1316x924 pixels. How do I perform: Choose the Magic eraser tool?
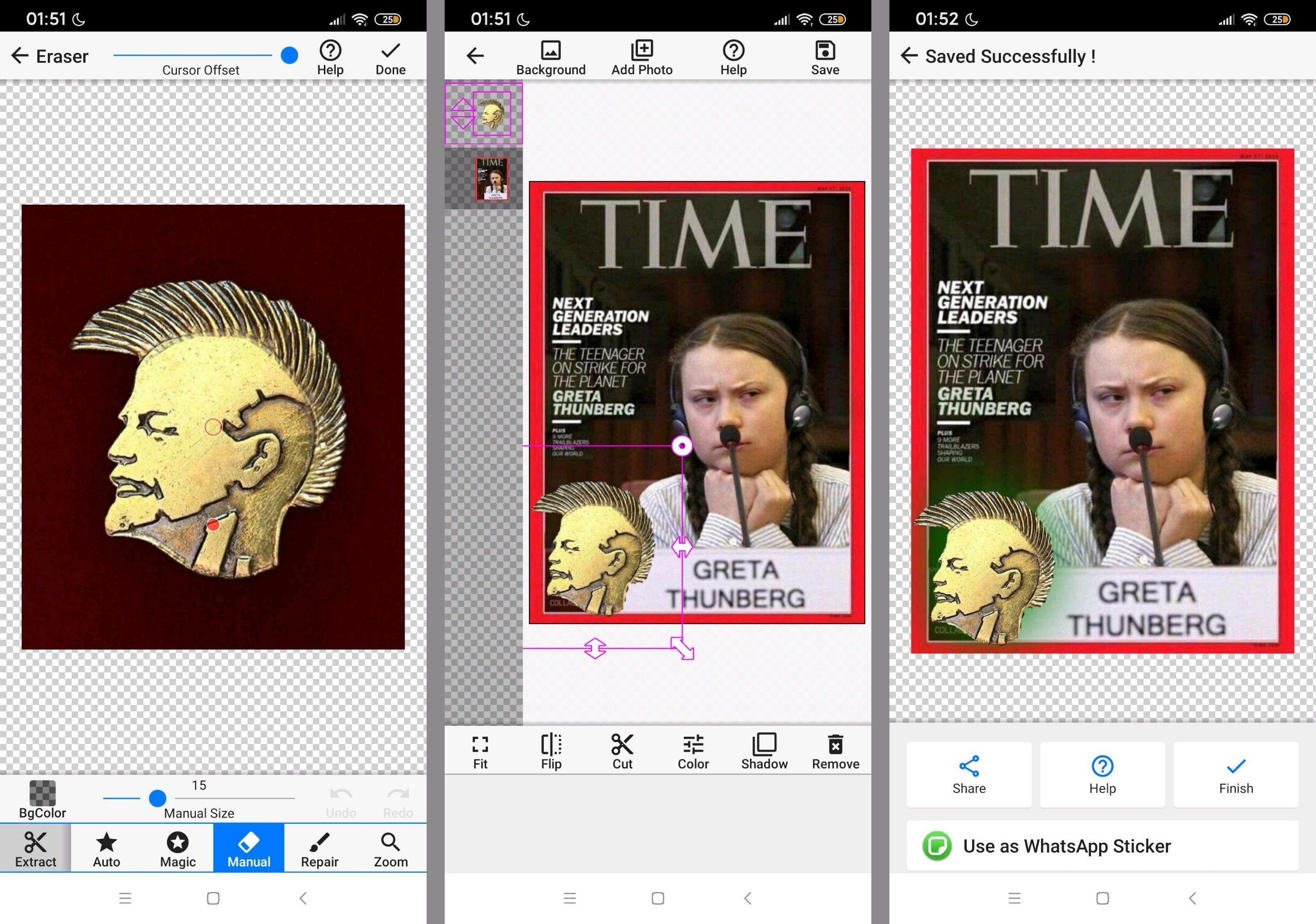click(x=178, y=848)
